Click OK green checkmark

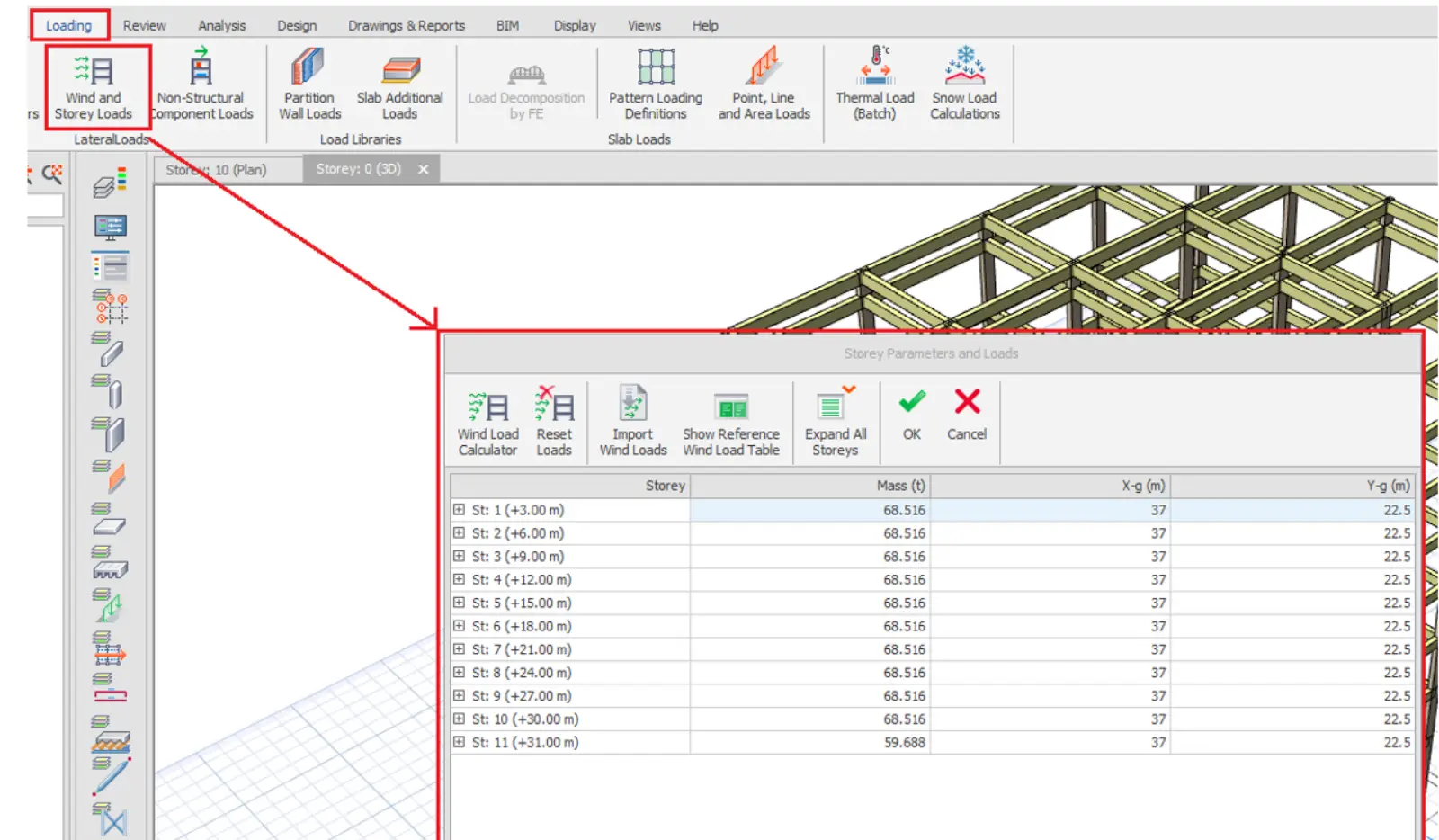912,416
